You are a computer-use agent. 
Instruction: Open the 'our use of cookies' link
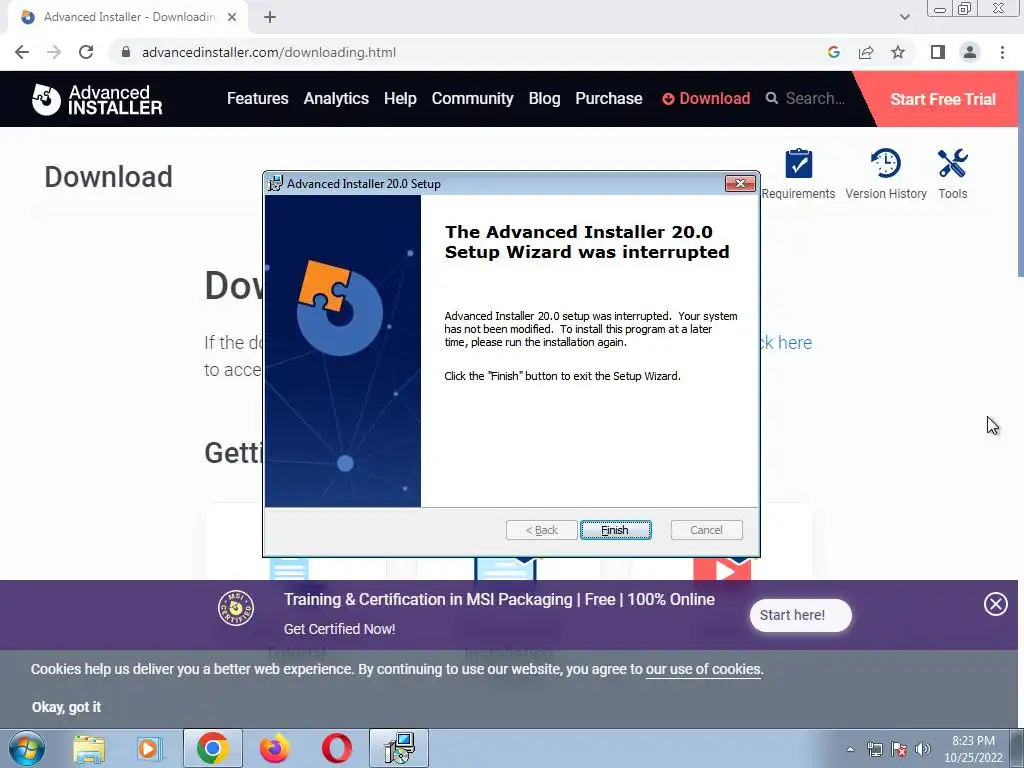click(x=703, y=669)
